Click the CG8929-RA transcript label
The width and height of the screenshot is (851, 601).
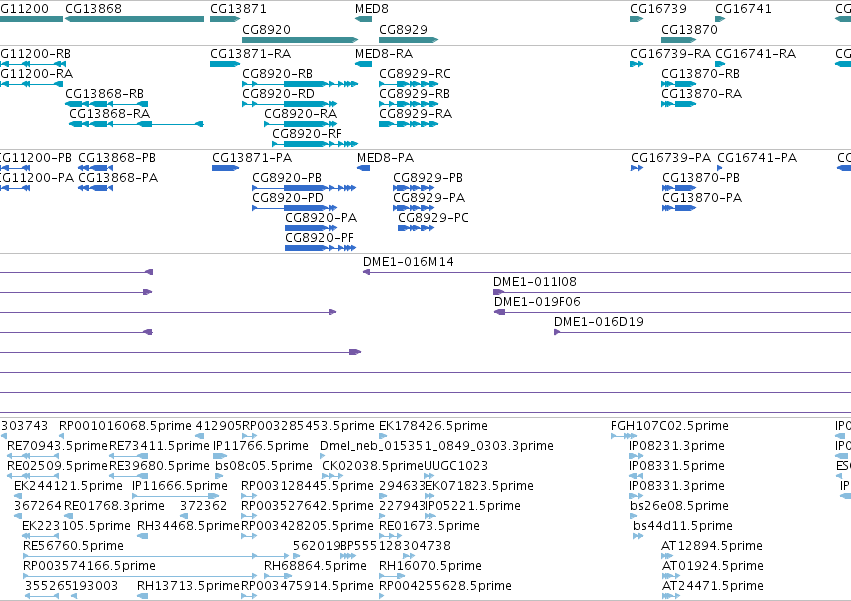click(x=416, y=114)
